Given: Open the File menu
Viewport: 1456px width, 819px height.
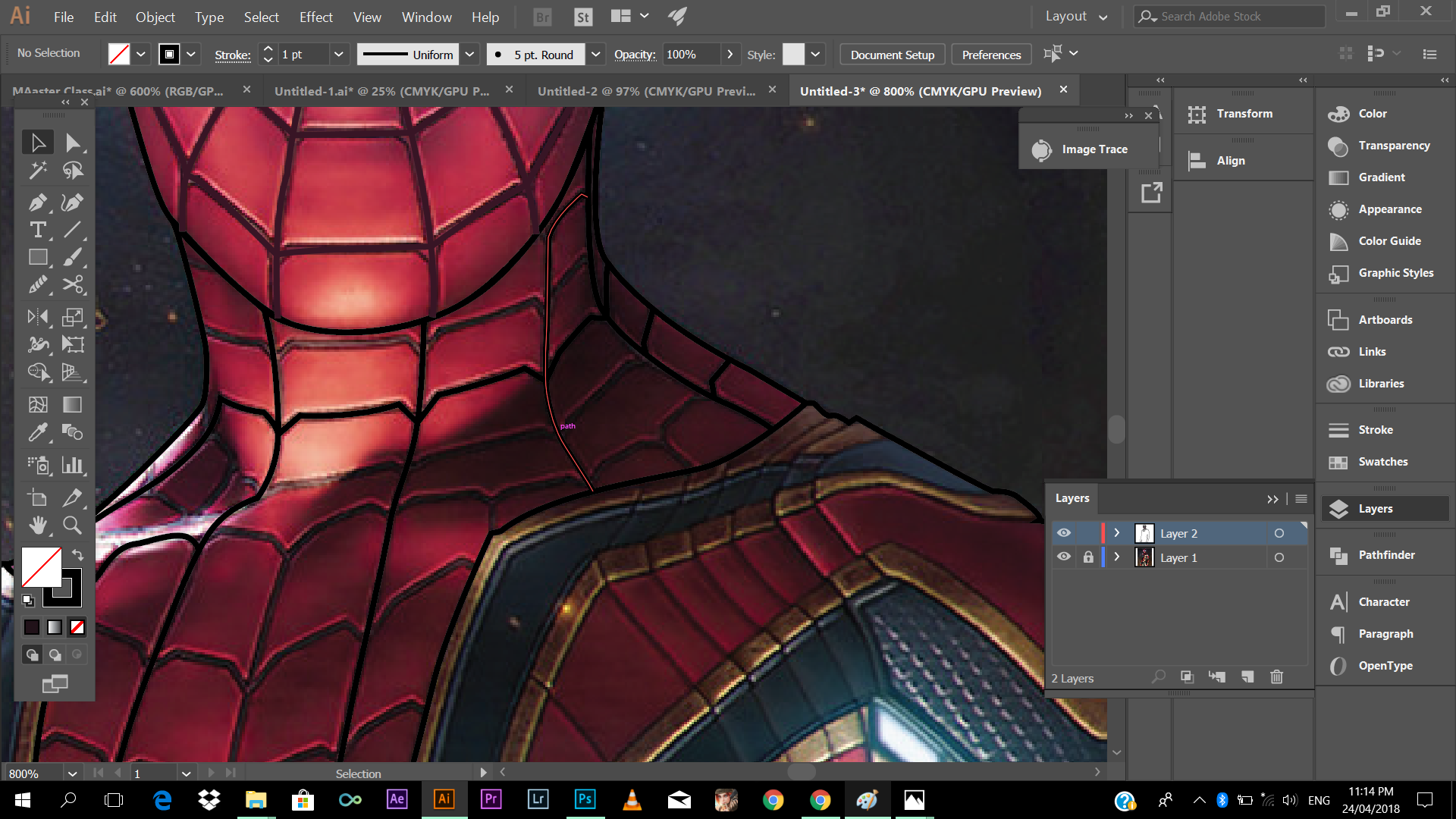Looking at the screenshot, I should pos(64,17).
